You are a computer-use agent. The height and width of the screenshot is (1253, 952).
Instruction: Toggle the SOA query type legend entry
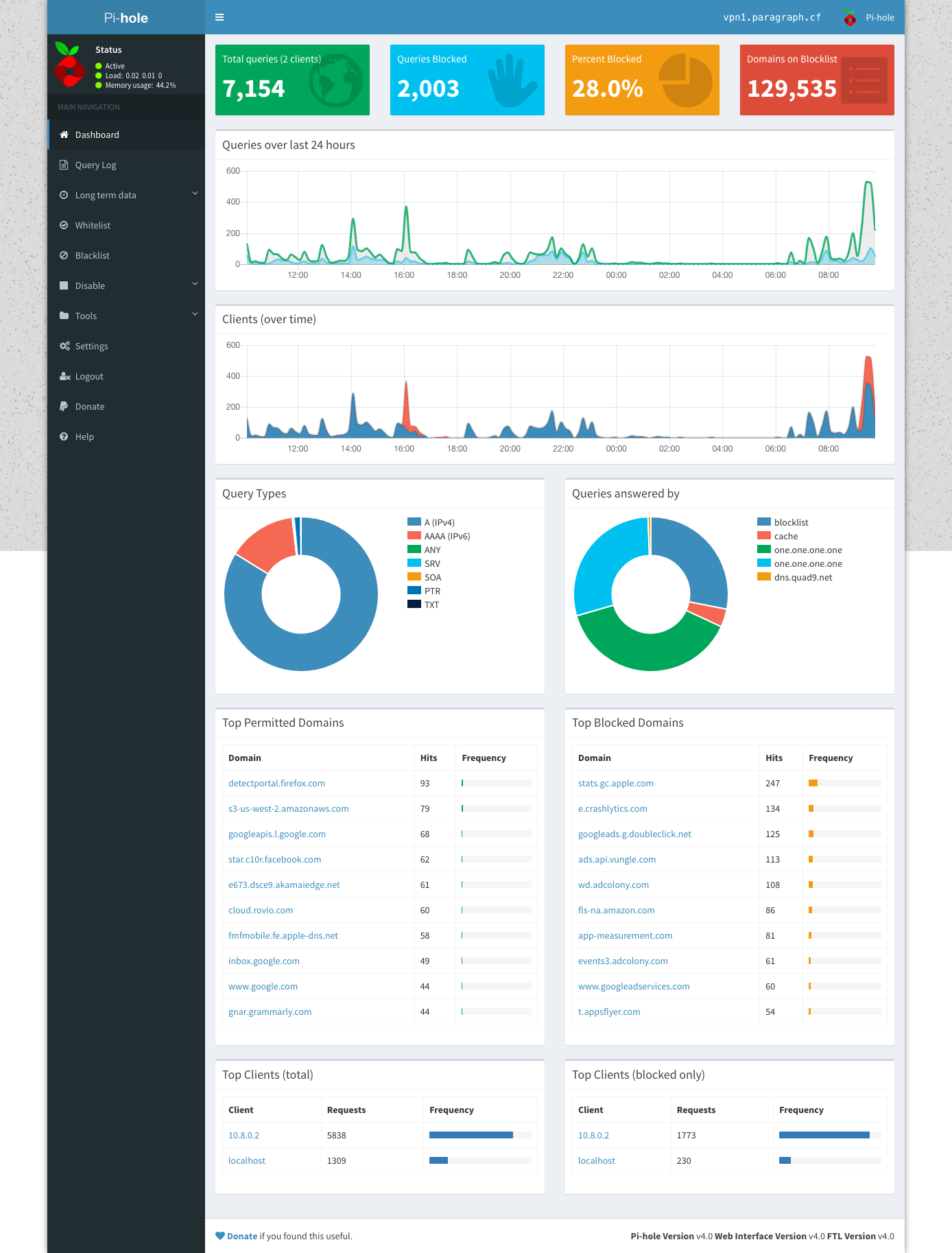pyautogui.click(x=424, y=577)
